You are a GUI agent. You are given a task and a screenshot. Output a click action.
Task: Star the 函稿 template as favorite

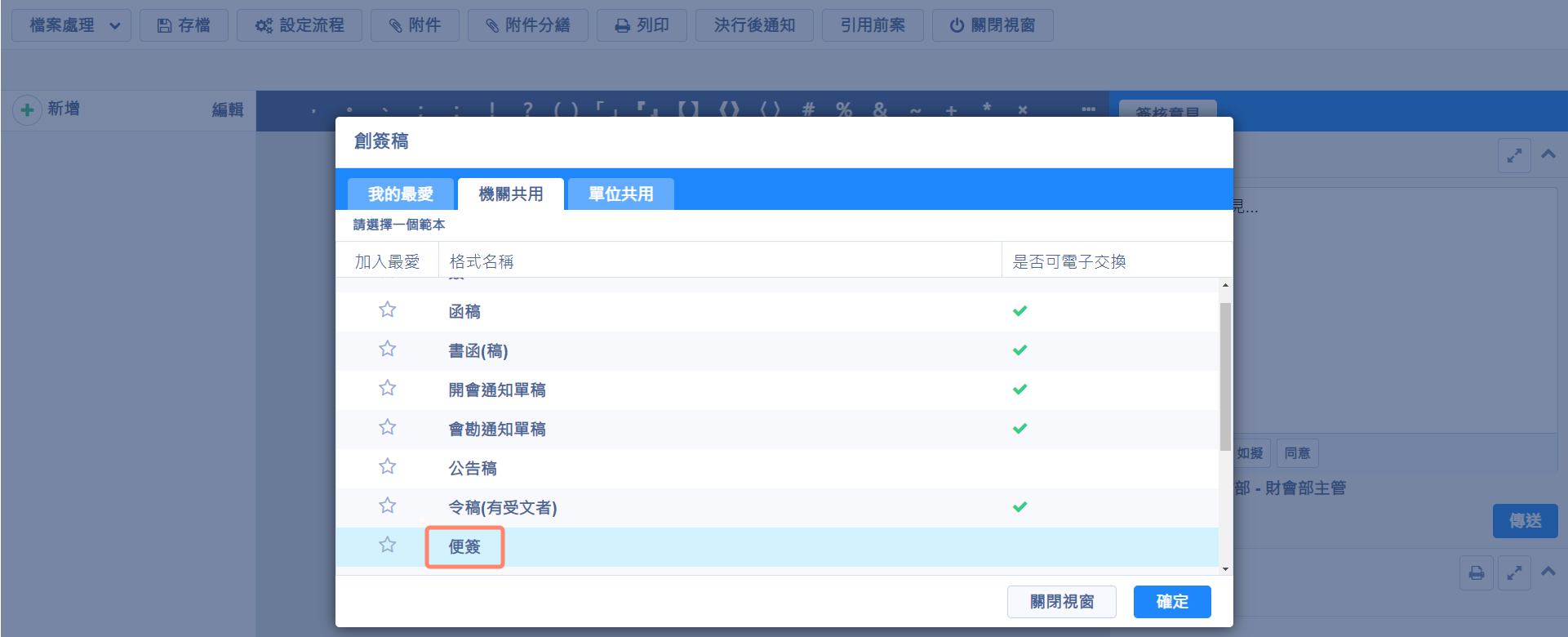point(387,310)
